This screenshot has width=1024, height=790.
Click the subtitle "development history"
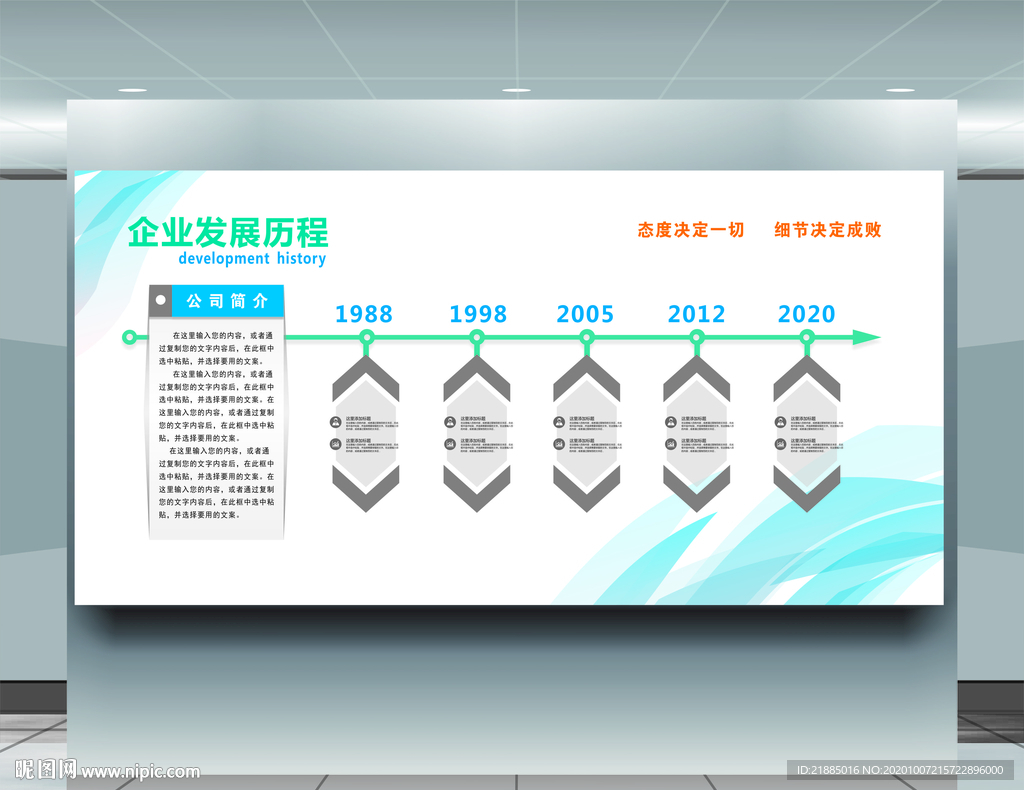tap(252, 259)
